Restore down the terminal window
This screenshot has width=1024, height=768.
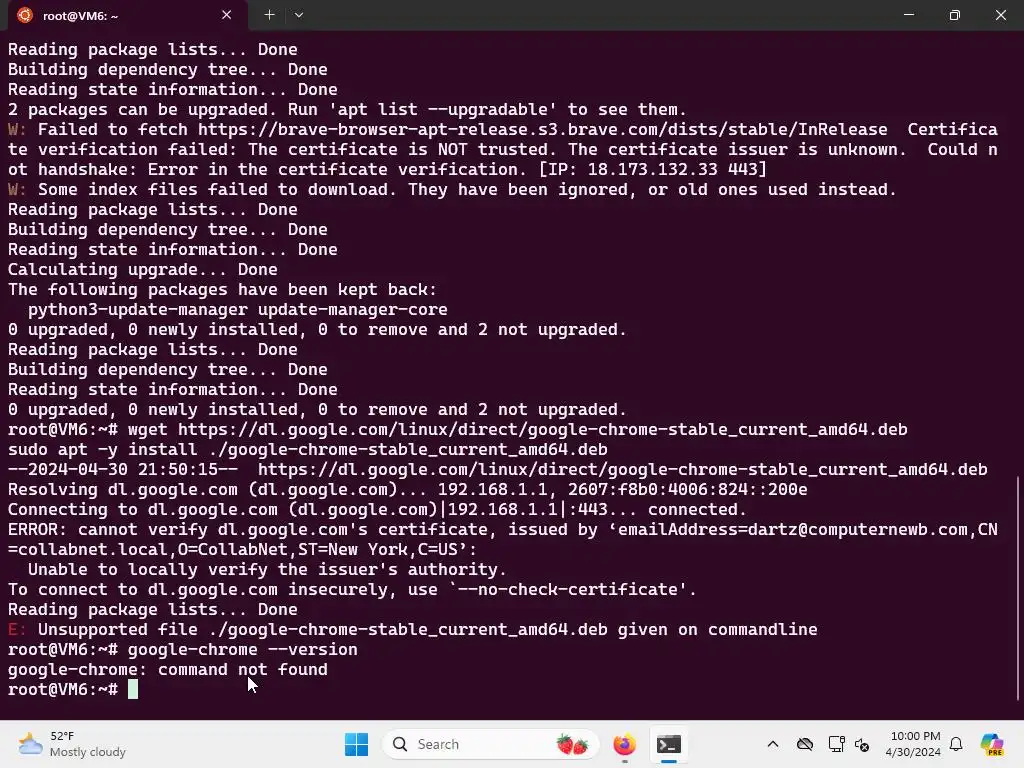click(955, 15)
